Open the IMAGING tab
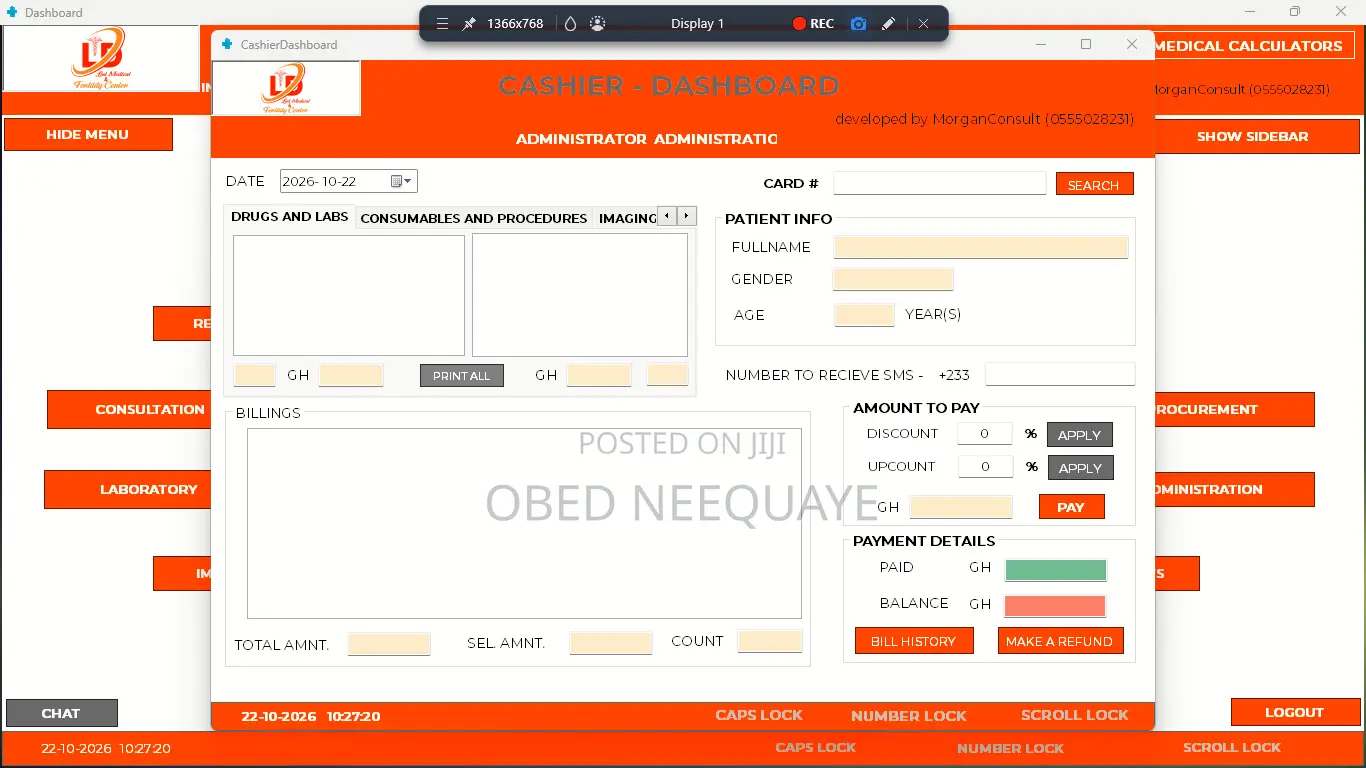This screenshot has width=1366, height=768. (627, 218)
